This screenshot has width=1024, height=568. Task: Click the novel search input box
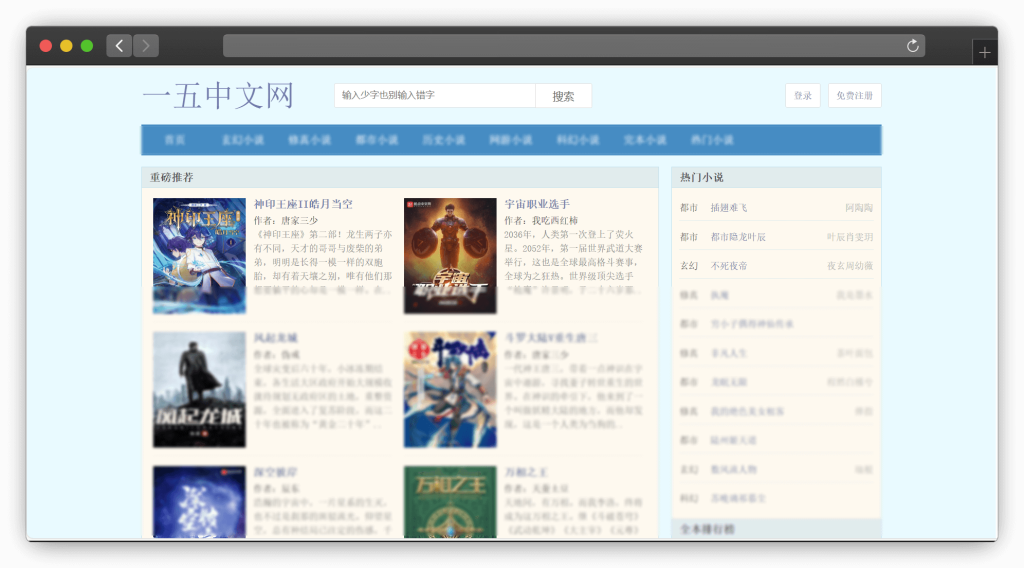434,95
